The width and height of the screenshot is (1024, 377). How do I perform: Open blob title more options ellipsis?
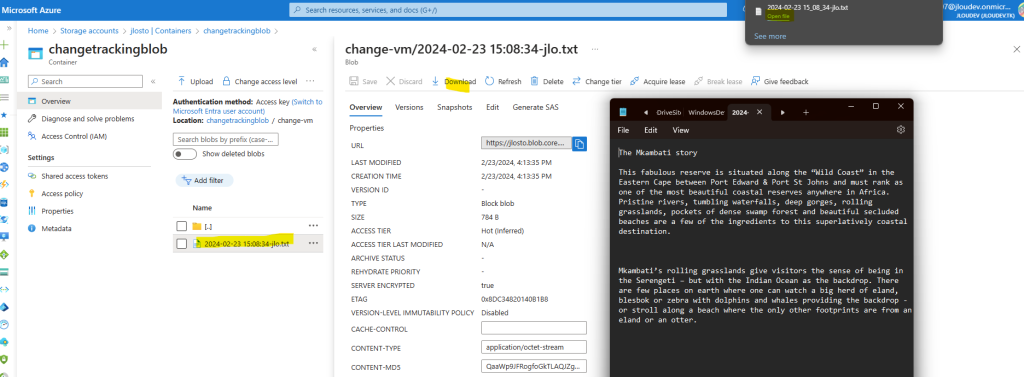point(594,50)
